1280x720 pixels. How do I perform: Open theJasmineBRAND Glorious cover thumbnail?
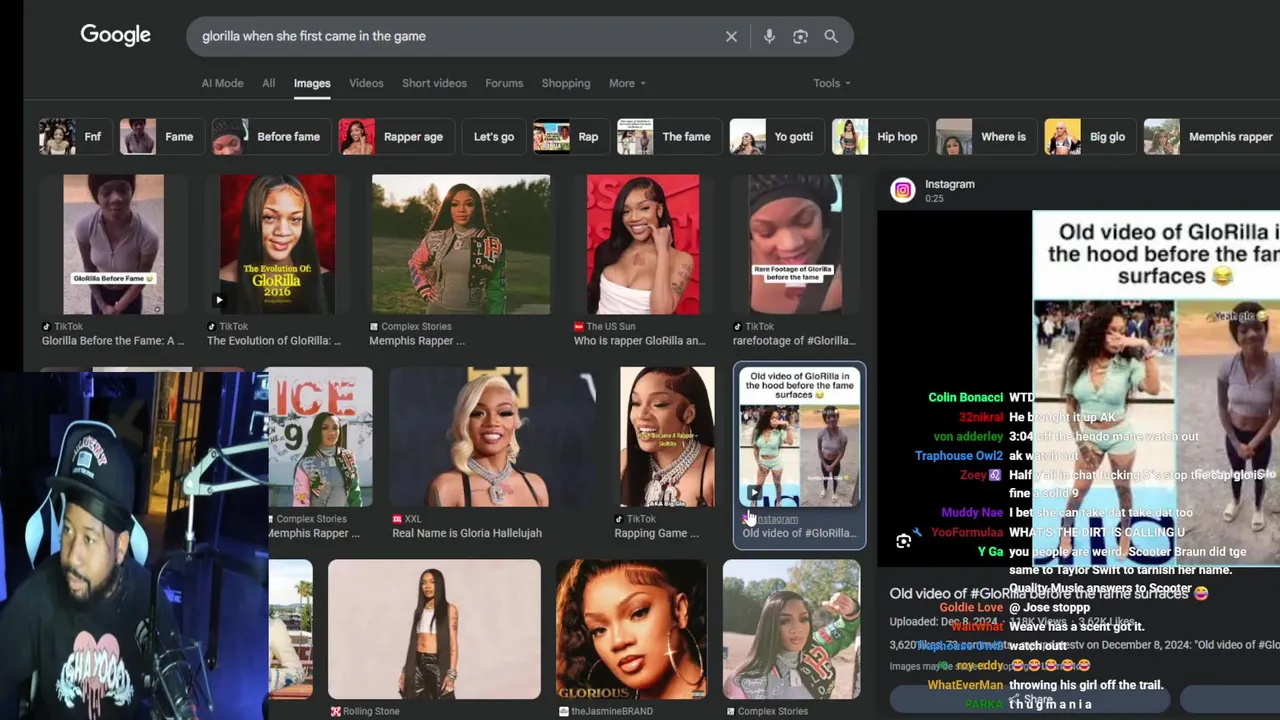632,629
